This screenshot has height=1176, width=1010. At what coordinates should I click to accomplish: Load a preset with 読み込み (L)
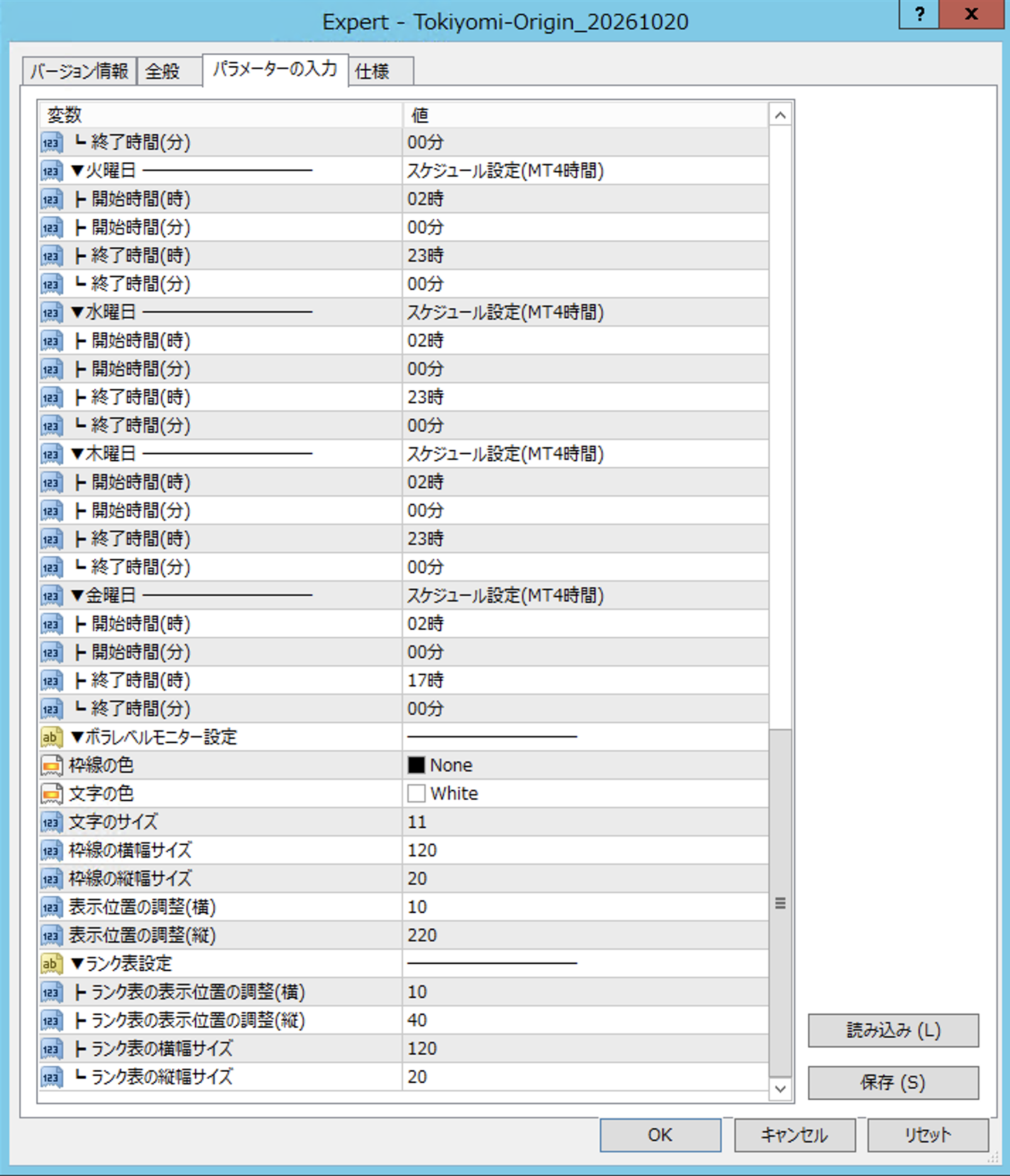click(893, 1030)
